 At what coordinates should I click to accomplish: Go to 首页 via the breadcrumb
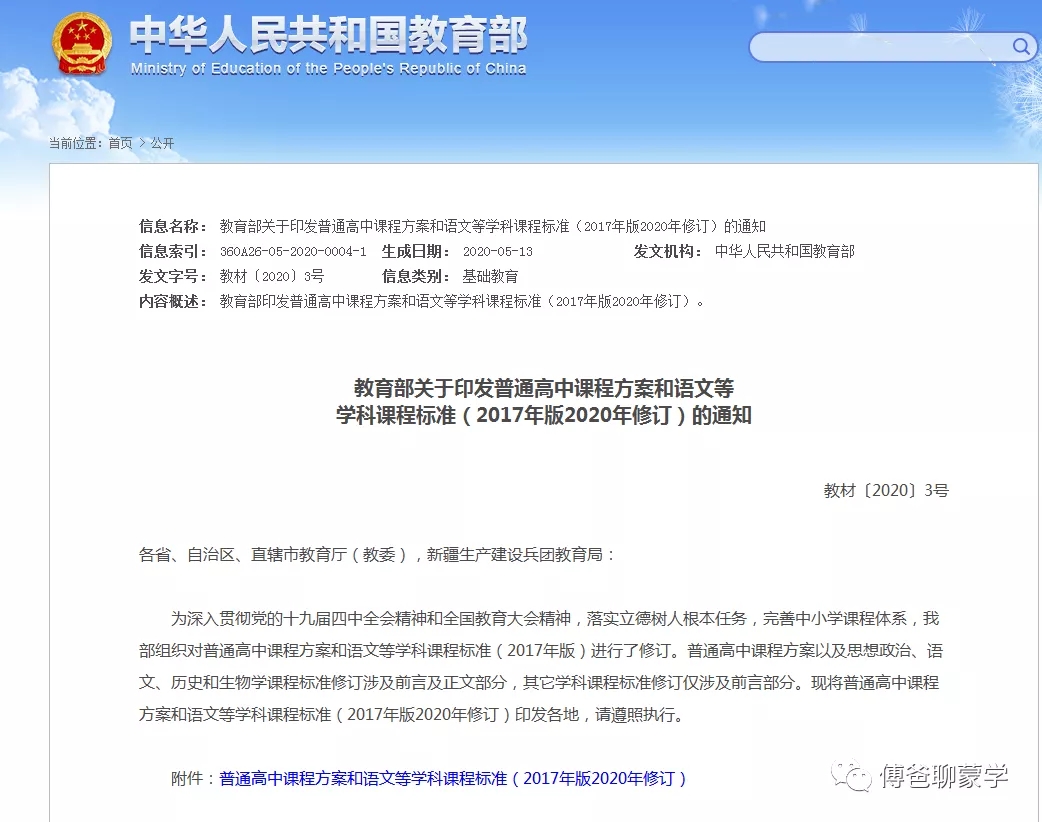[x=120, y=143]
